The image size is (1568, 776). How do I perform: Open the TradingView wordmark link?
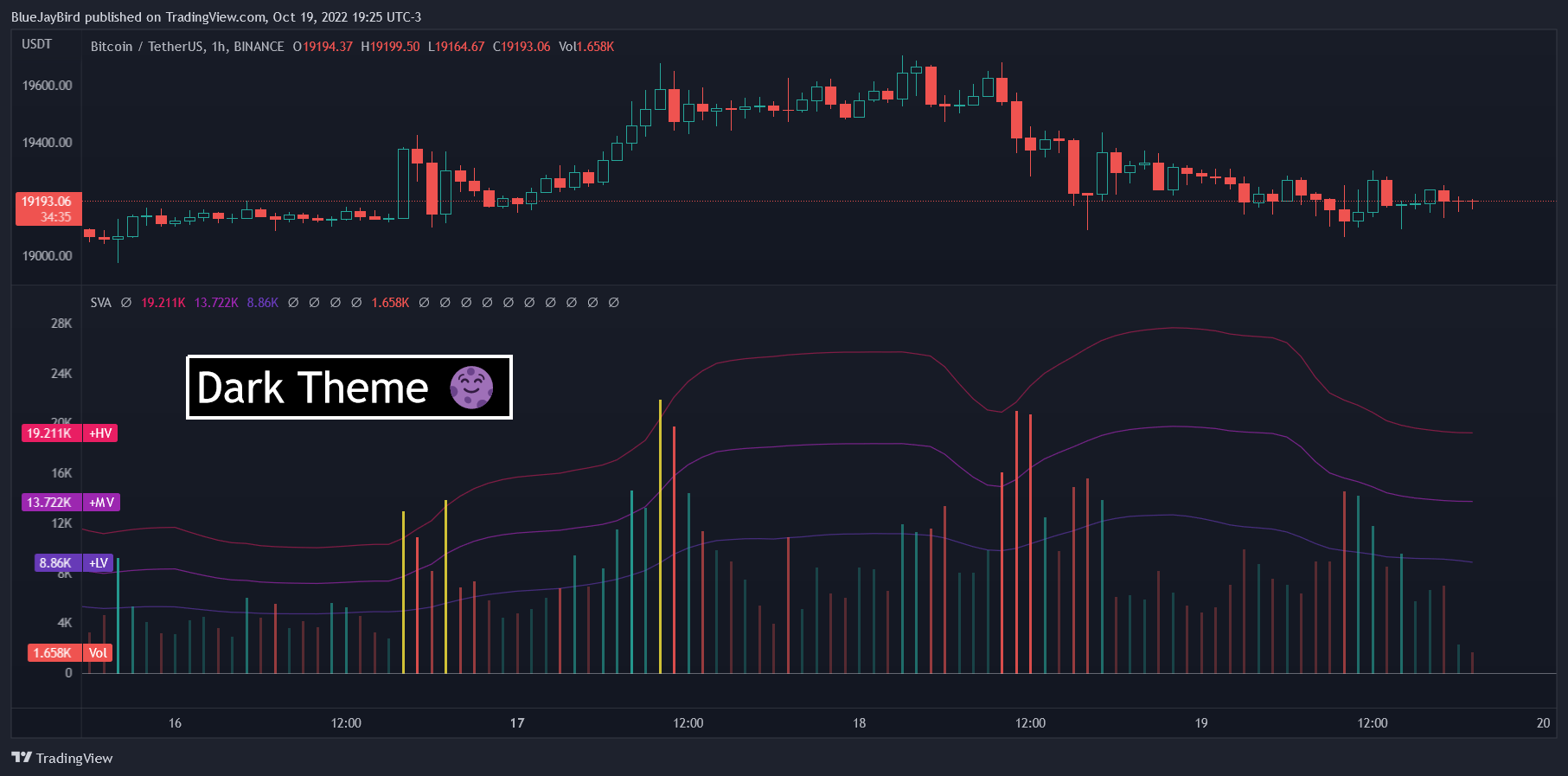point(74,759)
